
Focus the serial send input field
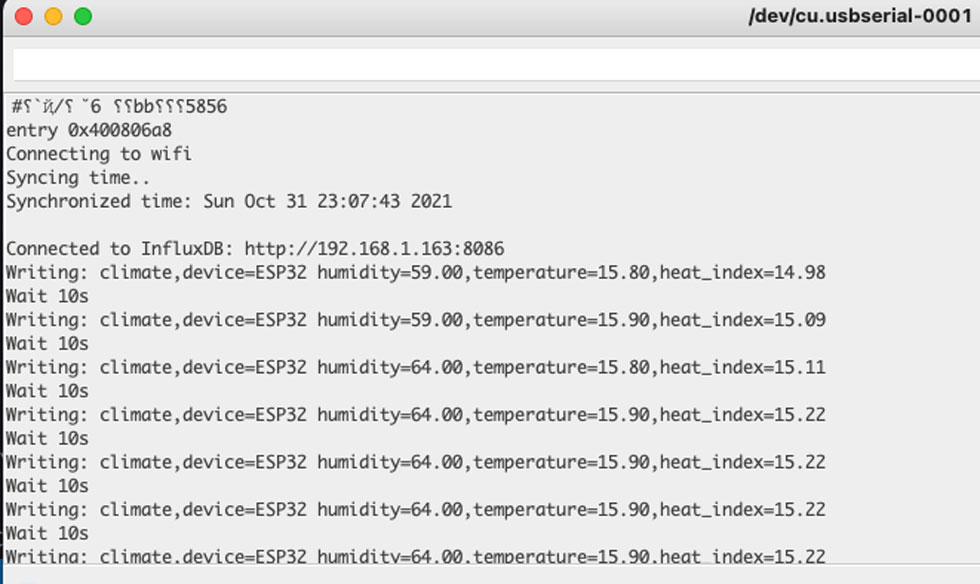[496, 64]
